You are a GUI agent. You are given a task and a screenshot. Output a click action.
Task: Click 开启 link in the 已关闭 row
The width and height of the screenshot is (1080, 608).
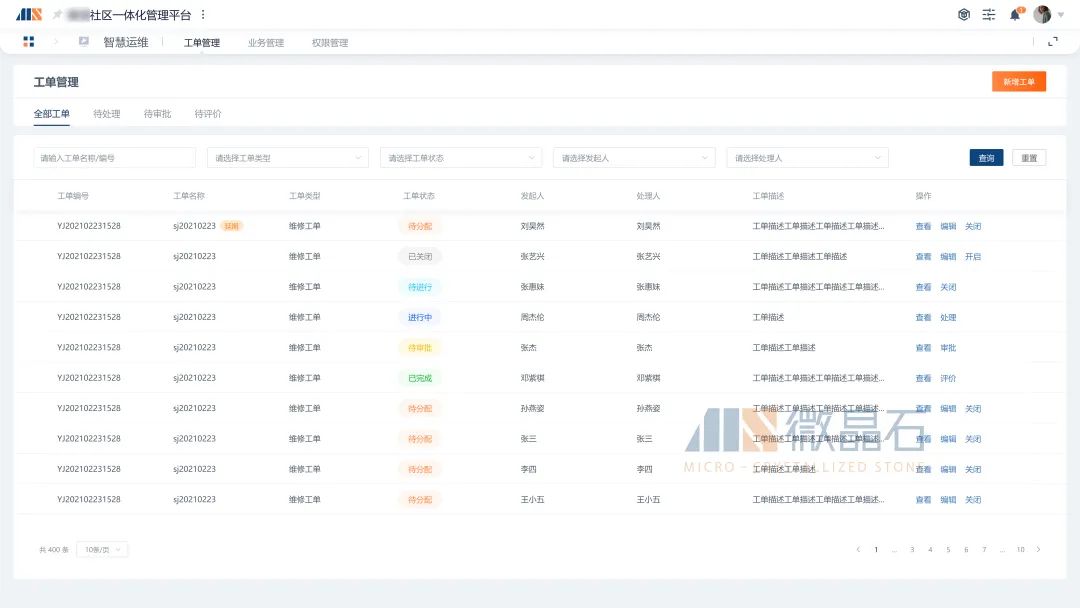tap(973, 257)
